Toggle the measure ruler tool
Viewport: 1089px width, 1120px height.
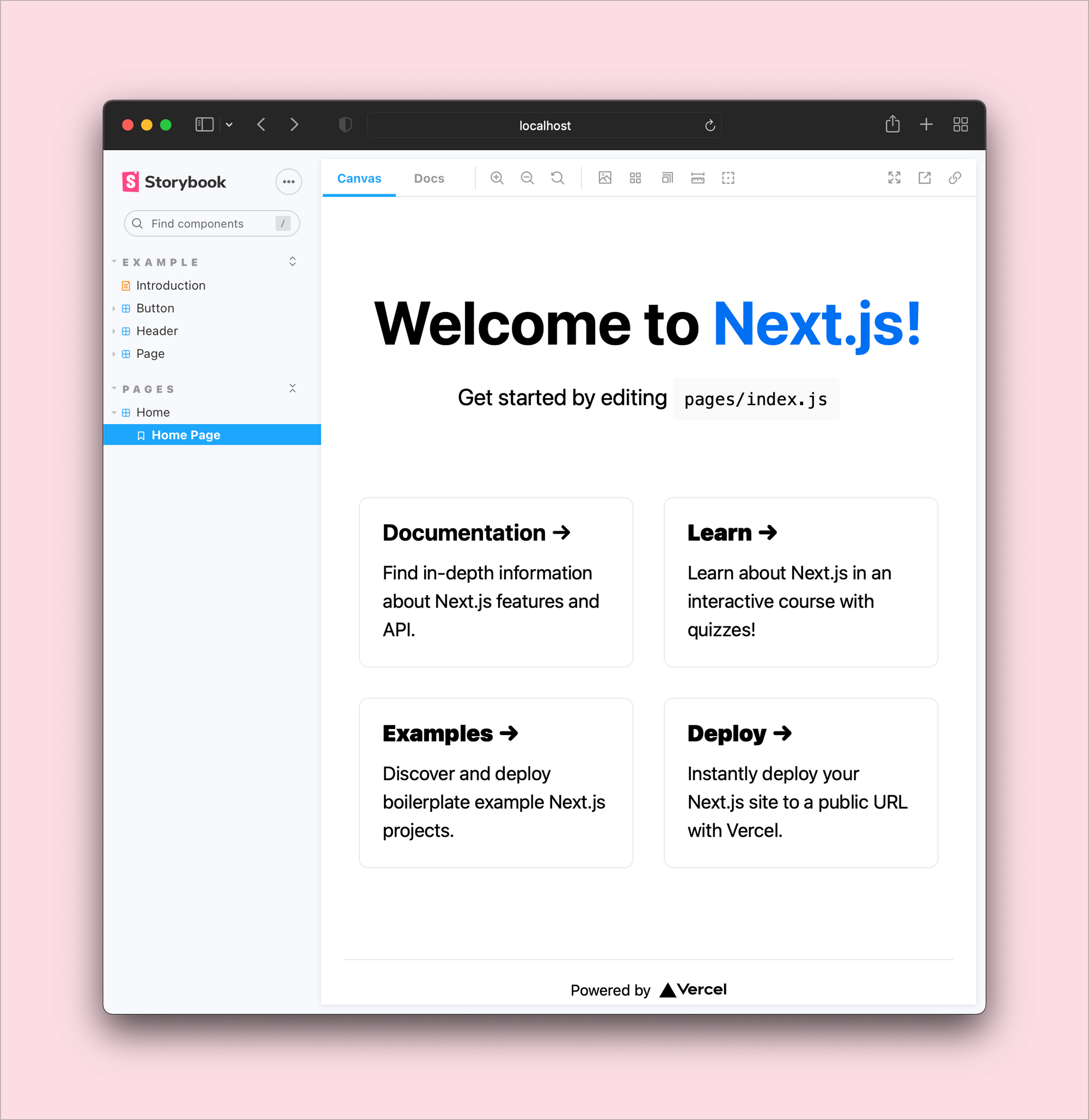(697, 178)
